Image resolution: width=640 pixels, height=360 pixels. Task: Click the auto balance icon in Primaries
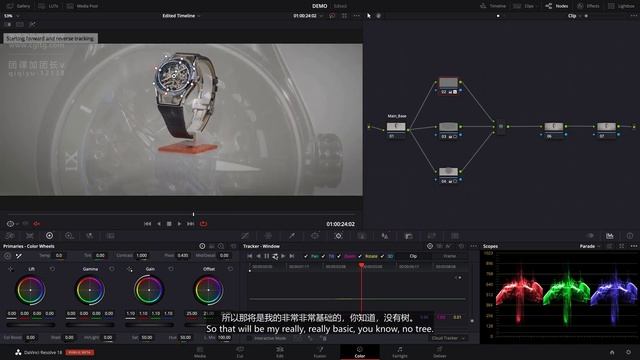[x=7, y=256]
